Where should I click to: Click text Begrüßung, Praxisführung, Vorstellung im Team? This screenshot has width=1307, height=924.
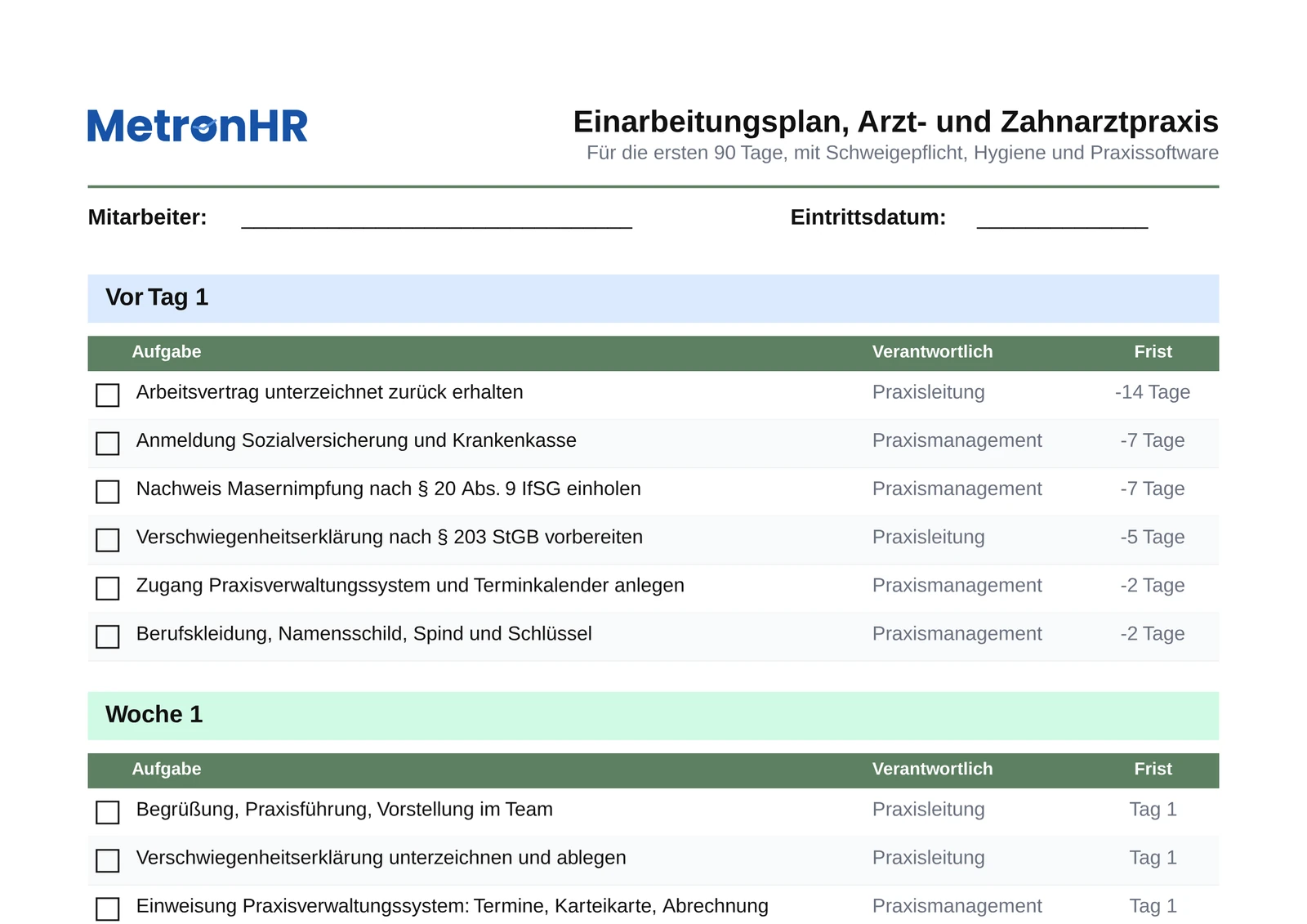pos(344,810)
